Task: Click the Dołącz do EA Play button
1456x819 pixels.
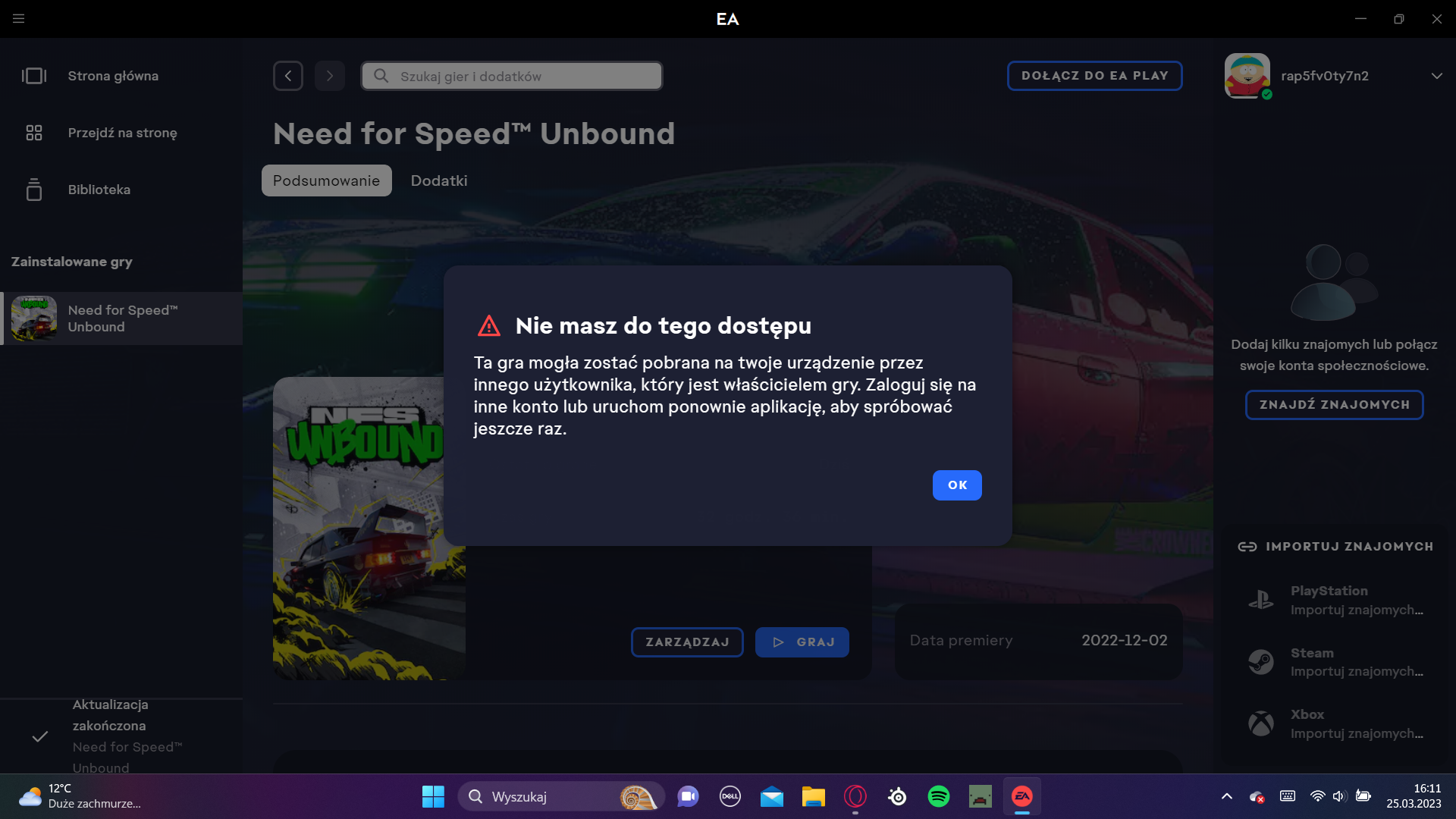Action: (1094, 76)
